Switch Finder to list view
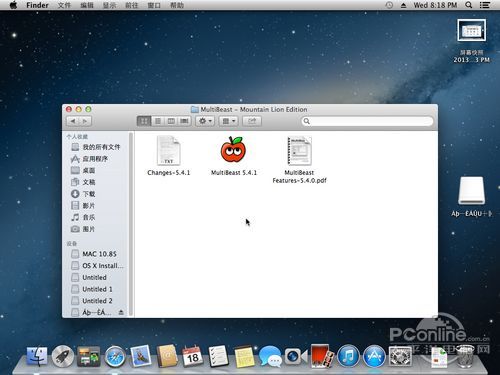 [158, 121]
